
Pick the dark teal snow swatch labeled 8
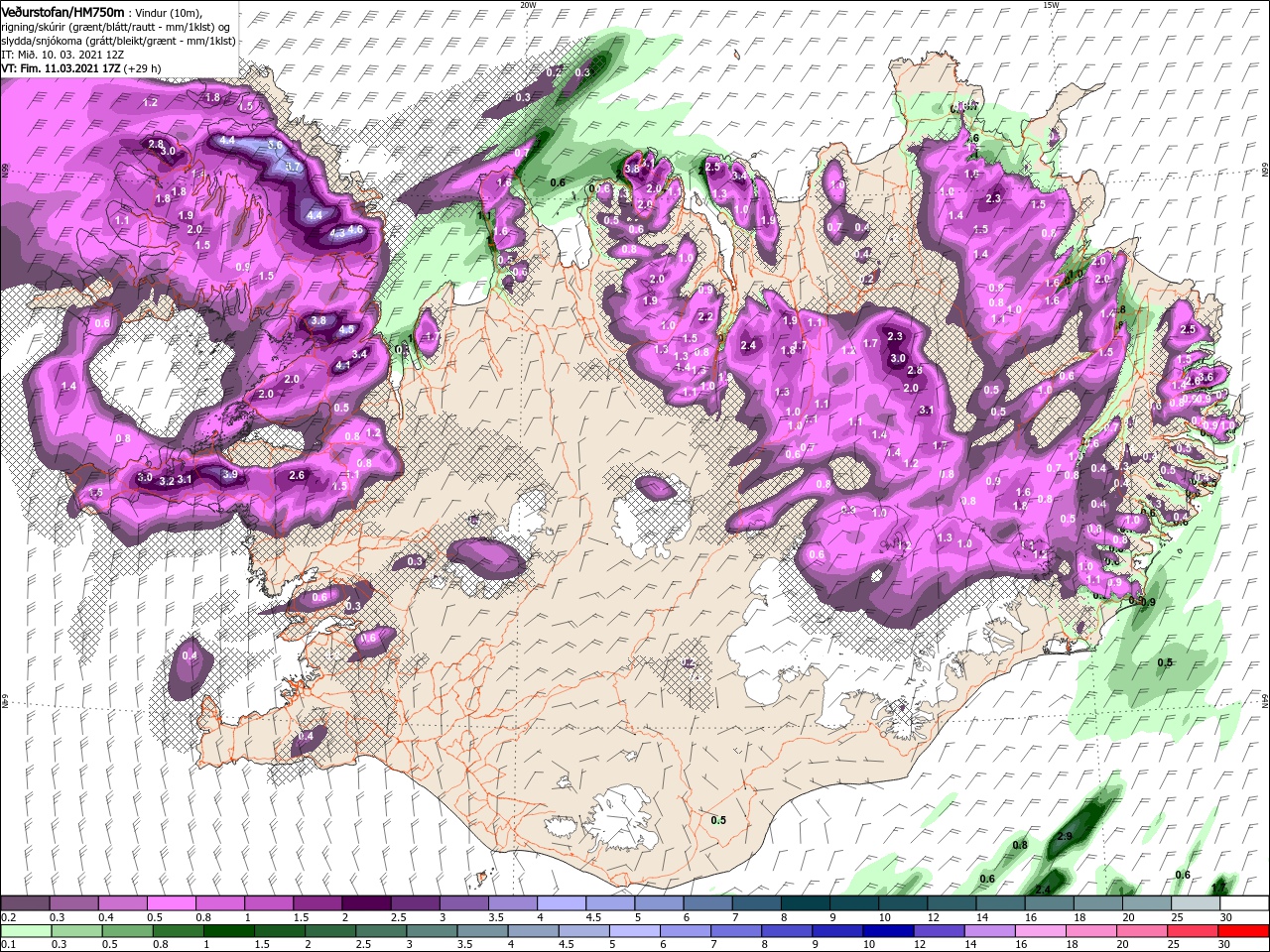pos(807,902)
